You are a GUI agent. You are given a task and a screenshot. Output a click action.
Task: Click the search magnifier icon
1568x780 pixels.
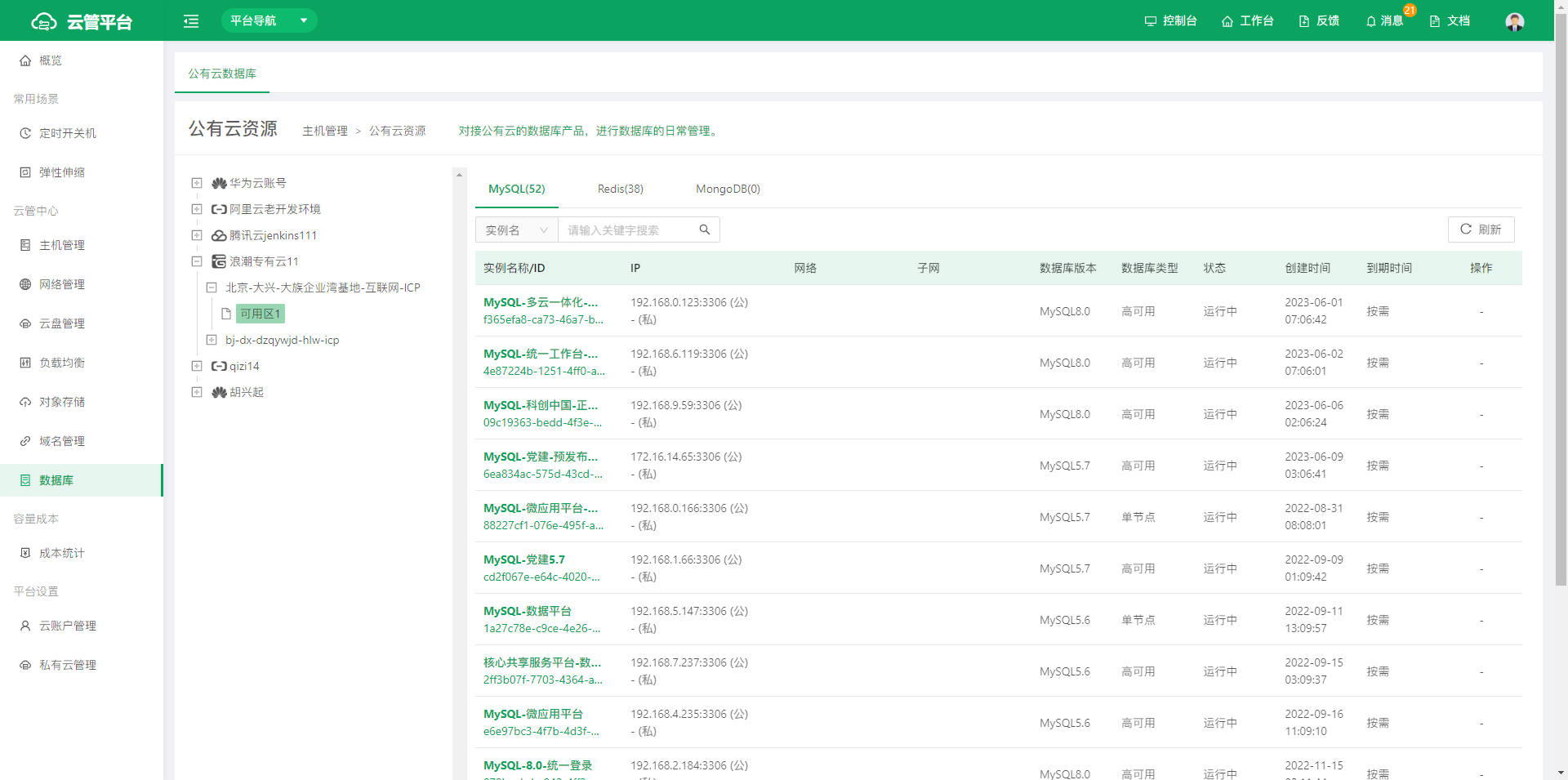[705, 230]
